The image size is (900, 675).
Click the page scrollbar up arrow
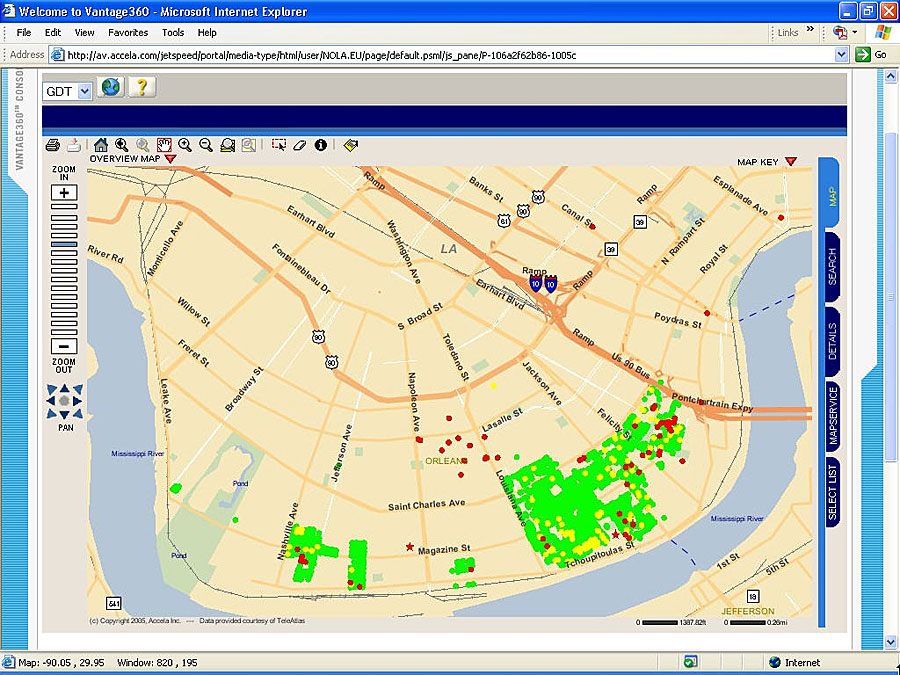[x=890, y=76]
